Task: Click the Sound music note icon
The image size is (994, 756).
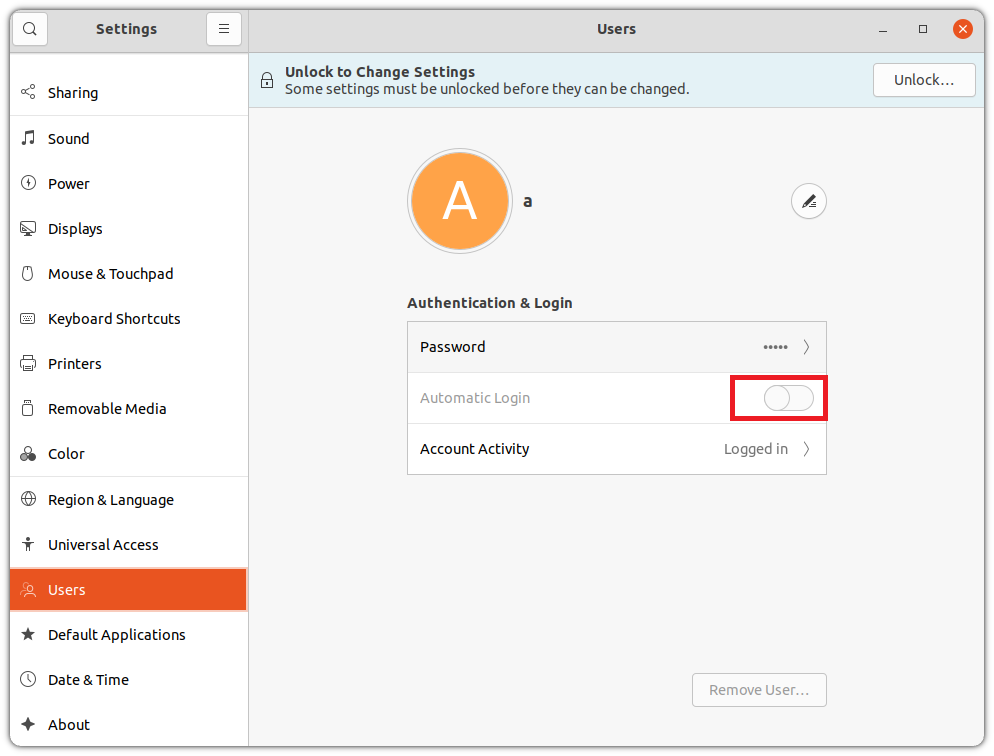Action: click(28, 138)
